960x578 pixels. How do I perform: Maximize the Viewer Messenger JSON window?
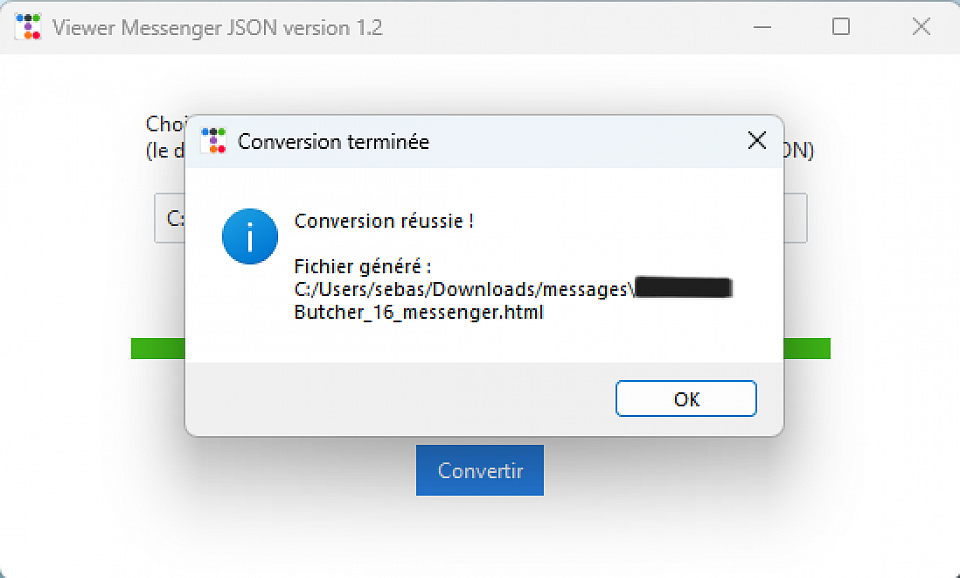click(841, 27)
